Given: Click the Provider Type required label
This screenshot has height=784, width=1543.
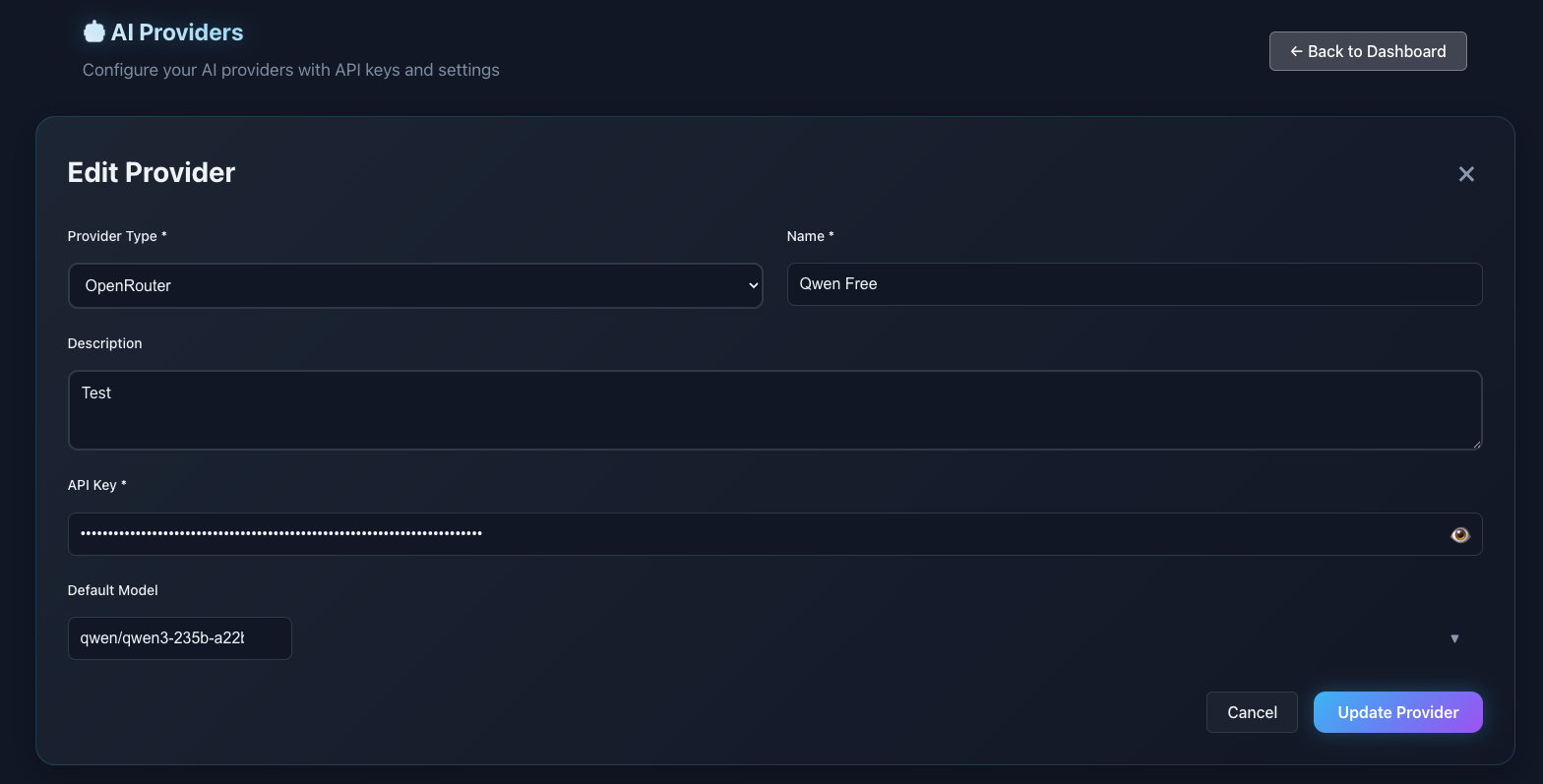Looking at the screenshot, I should point(117,236).
